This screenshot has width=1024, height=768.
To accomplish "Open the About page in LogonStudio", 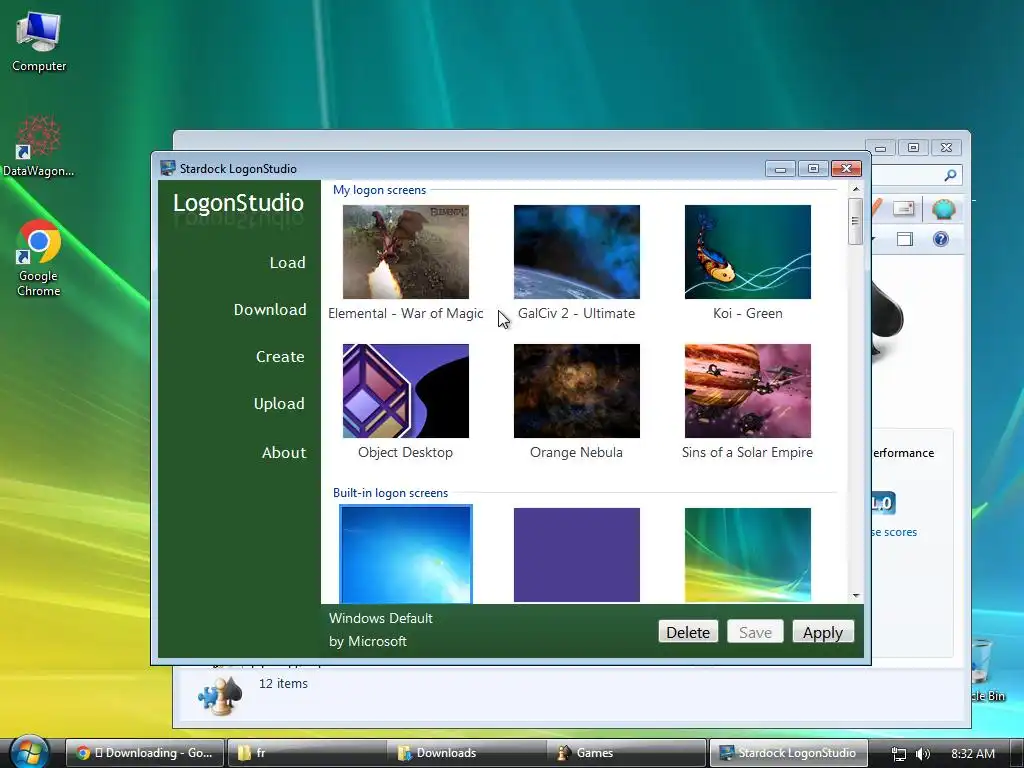I will 284,453.
